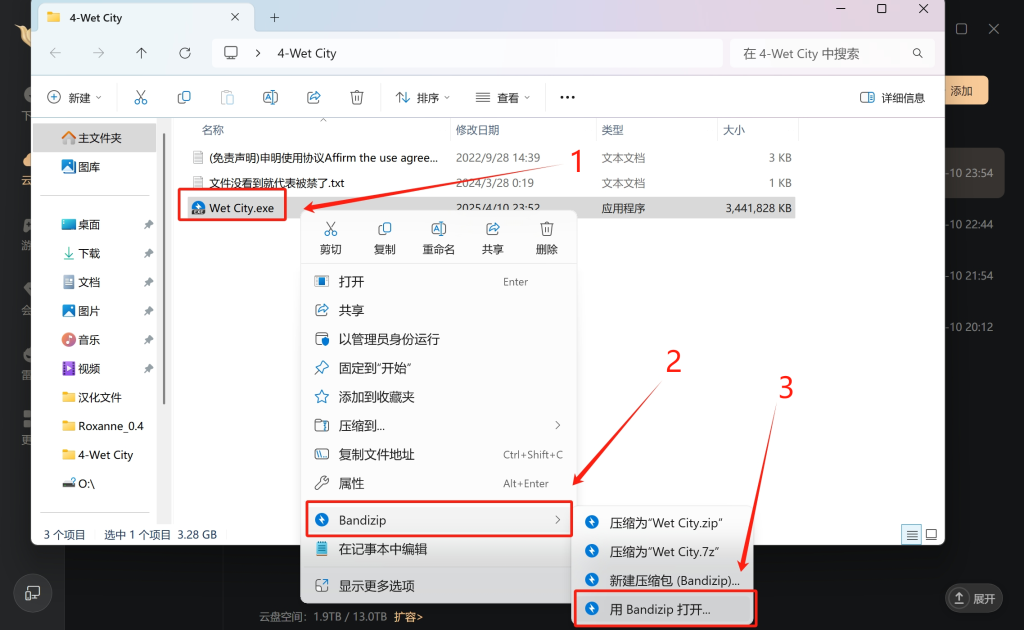Click the delete trash icon in the context menu
This screenshot has width=1024, height=630.
tap(546, 230)
